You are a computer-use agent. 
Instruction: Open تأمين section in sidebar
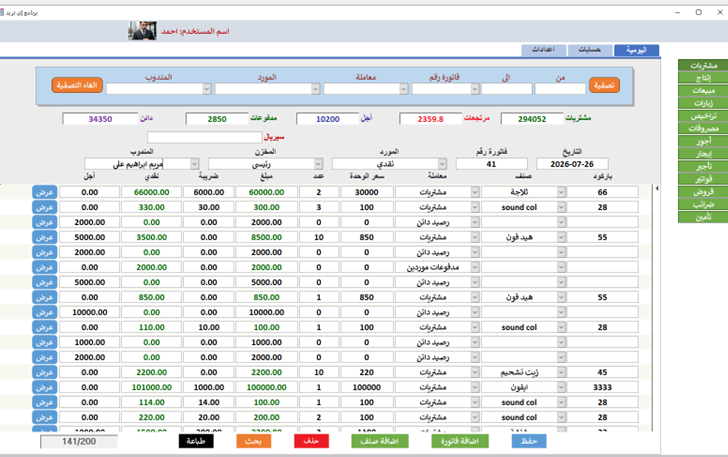(x=703, y=217)
